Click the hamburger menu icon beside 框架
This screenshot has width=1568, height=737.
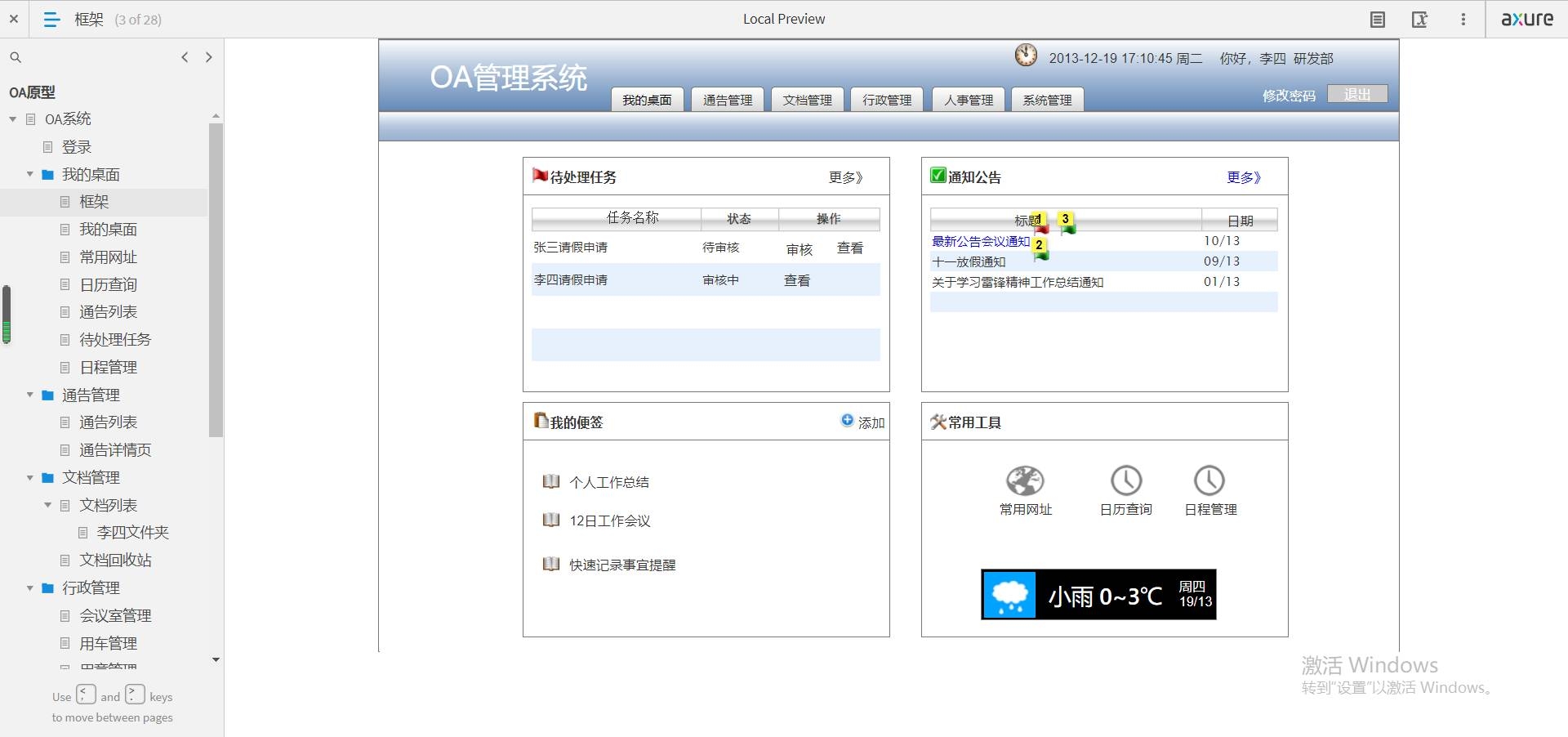click(x=51, y=20)
